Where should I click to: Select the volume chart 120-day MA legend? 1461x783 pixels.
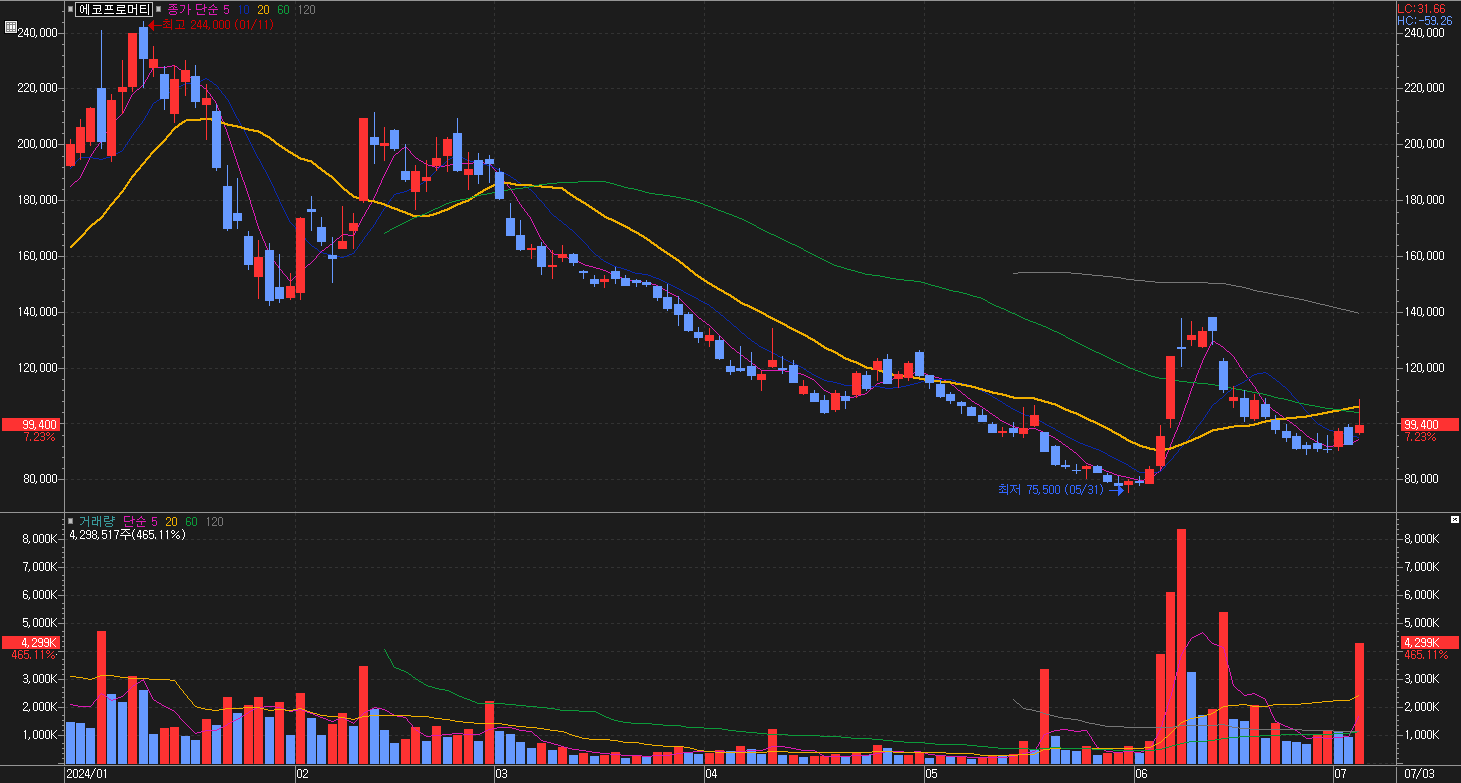(215, 521)
